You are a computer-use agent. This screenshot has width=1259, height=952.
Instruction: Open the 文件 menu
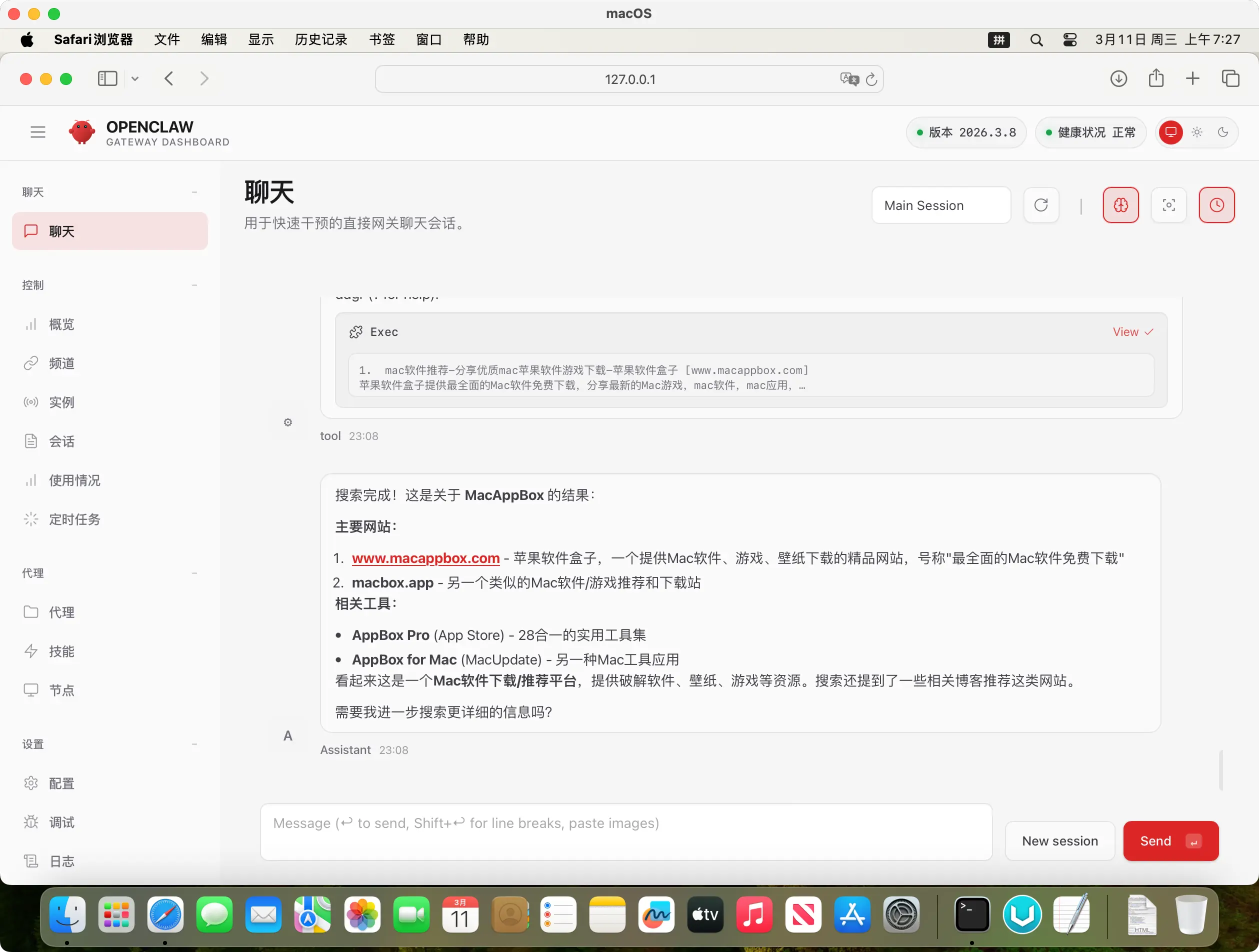(x=167, y=39)
